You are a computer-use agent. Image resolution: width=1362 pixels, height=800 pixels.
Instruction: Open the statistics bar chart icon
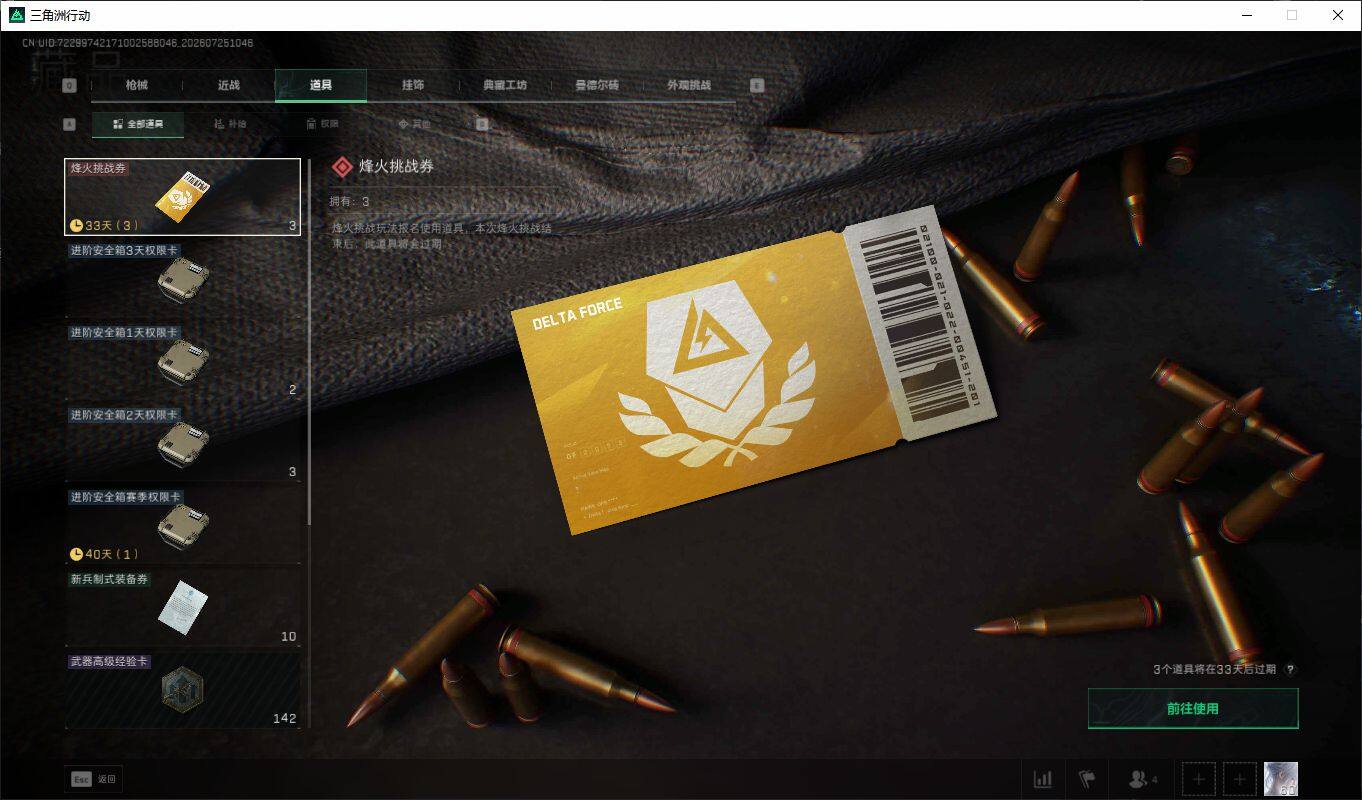point(1043,779)
